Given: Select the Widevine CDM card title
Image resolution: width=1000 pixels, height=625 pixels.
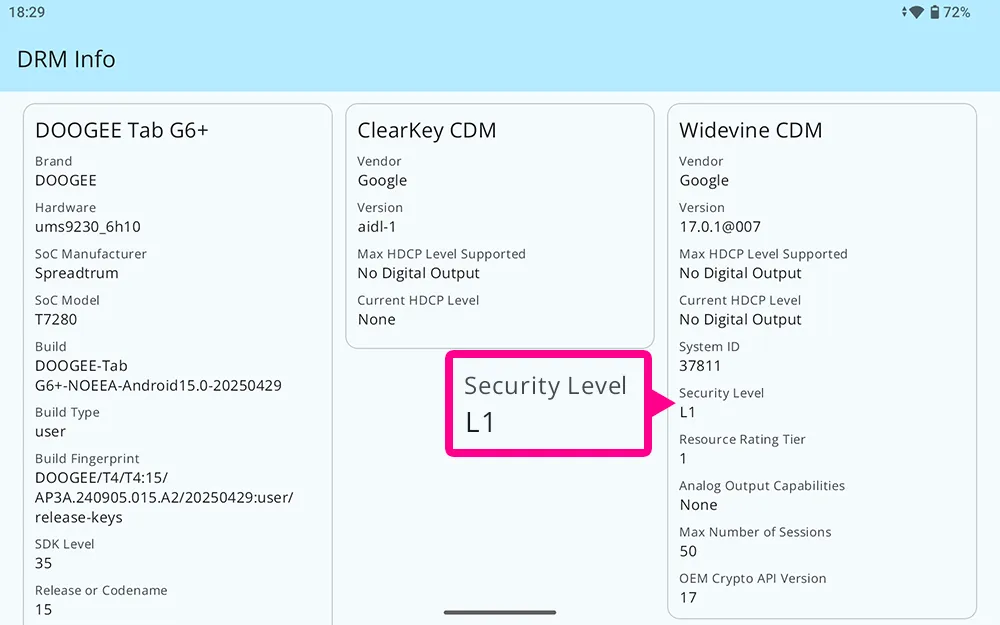Looking at the screenshot, I should click(751, 130).
